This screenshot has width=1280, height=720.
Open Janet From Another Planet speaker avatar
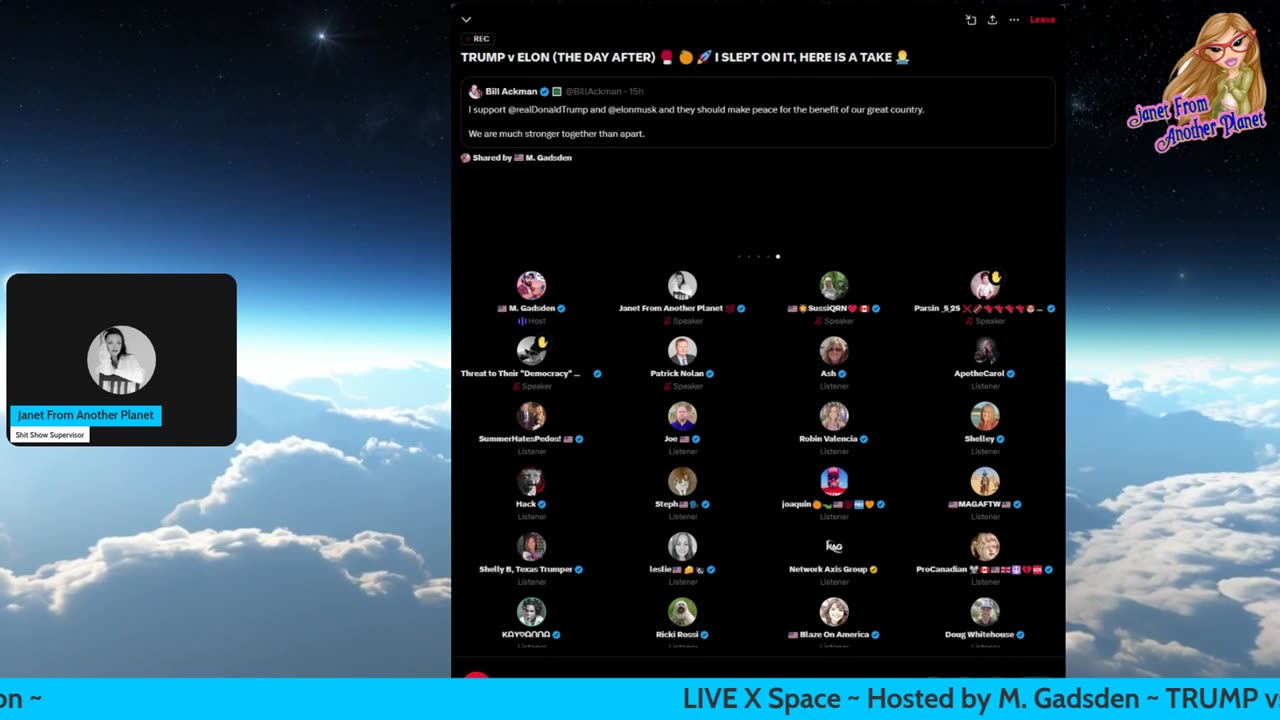pos(682,285)
